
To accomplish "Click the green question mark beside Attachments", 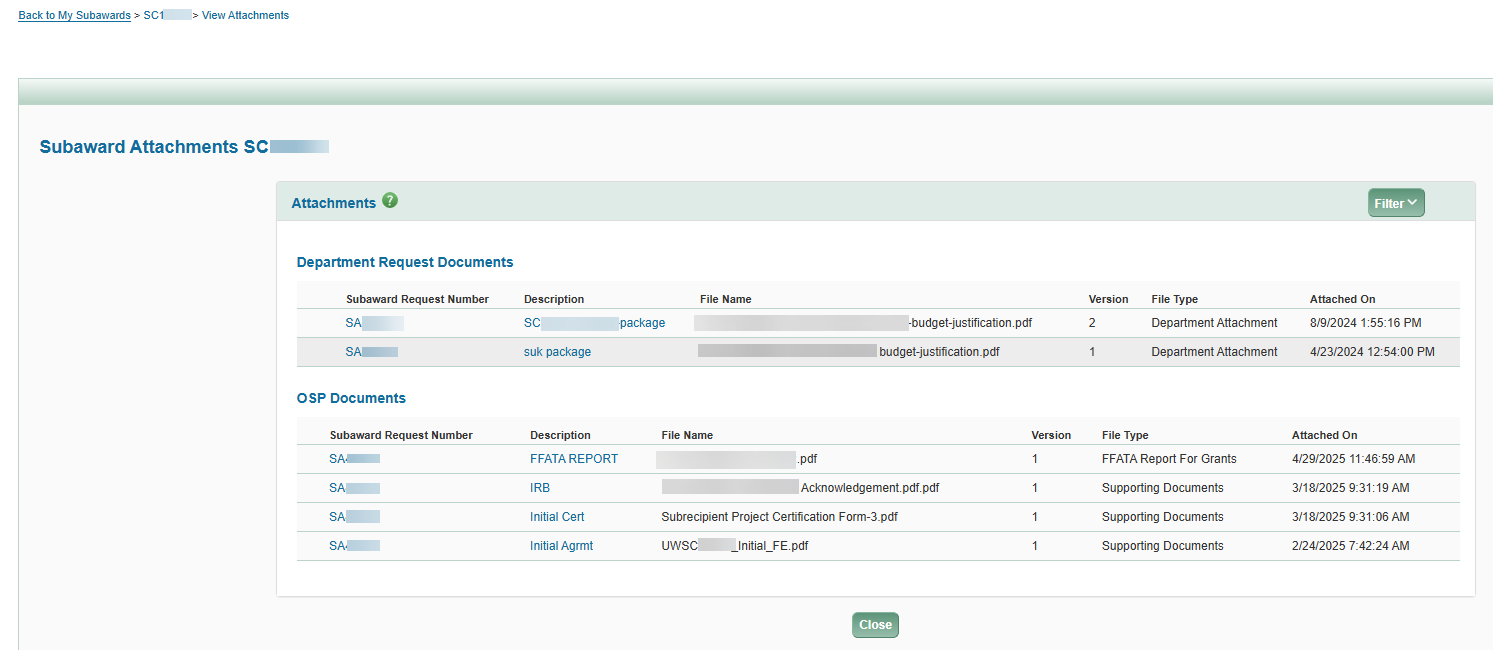I will 390,200.
